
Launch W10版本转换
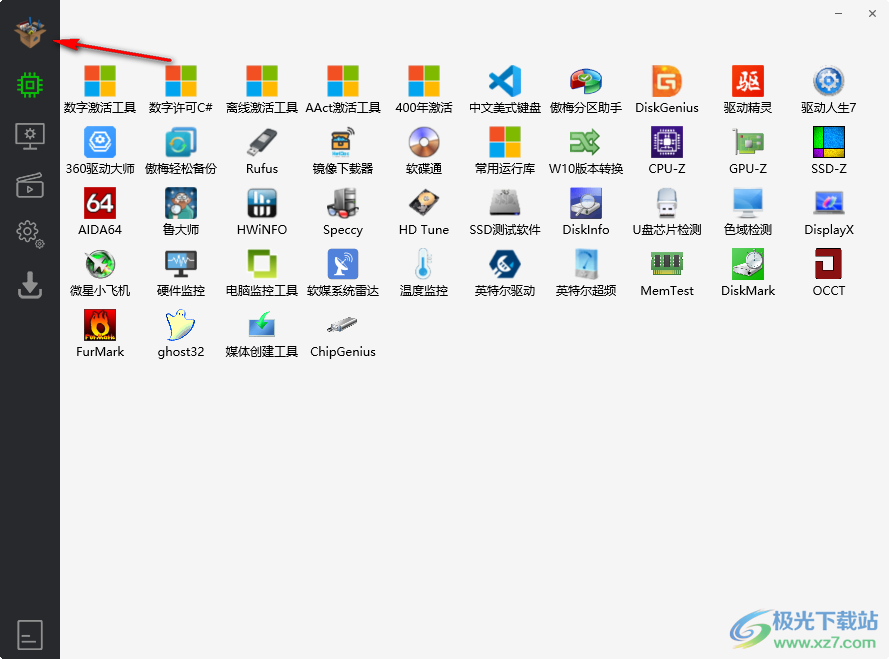[586, 151]
